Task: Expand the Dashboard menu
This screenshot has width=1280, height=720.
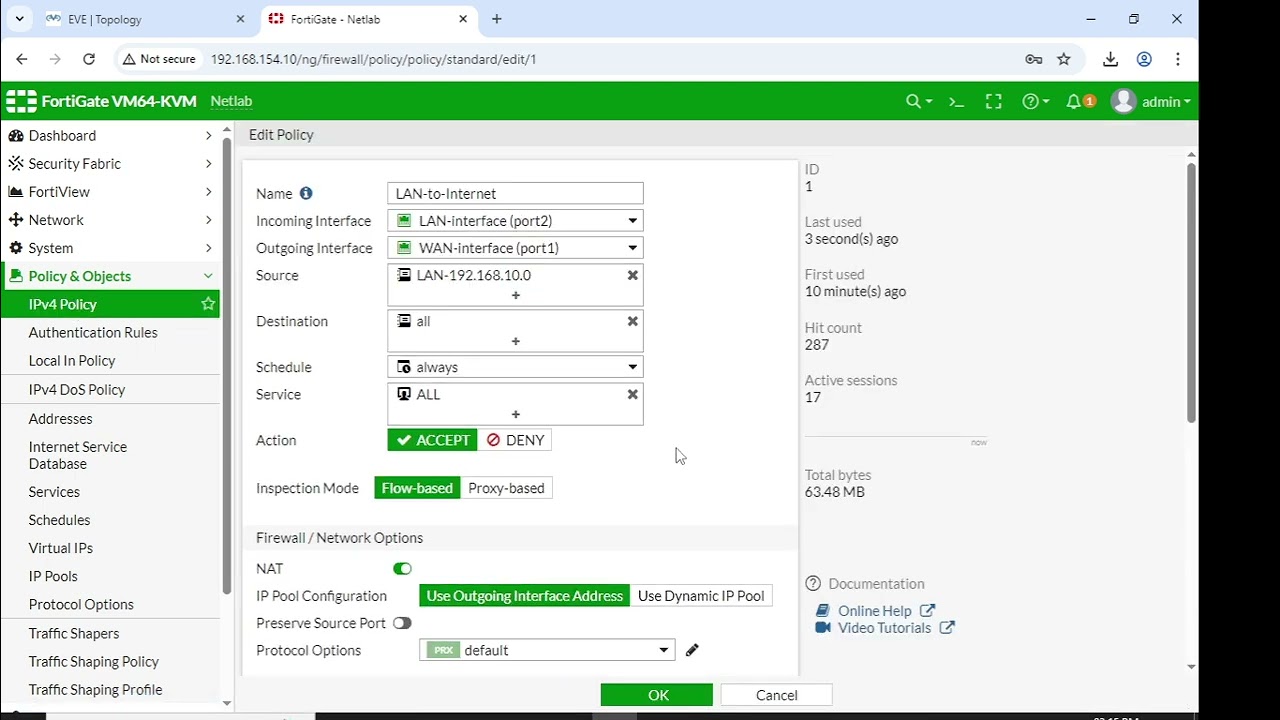Action: (111, 135)
